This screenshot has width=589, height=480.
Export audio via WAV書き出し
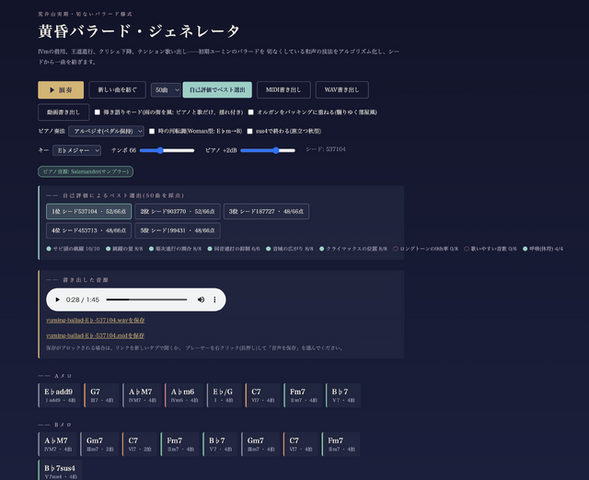pos(342,90)
